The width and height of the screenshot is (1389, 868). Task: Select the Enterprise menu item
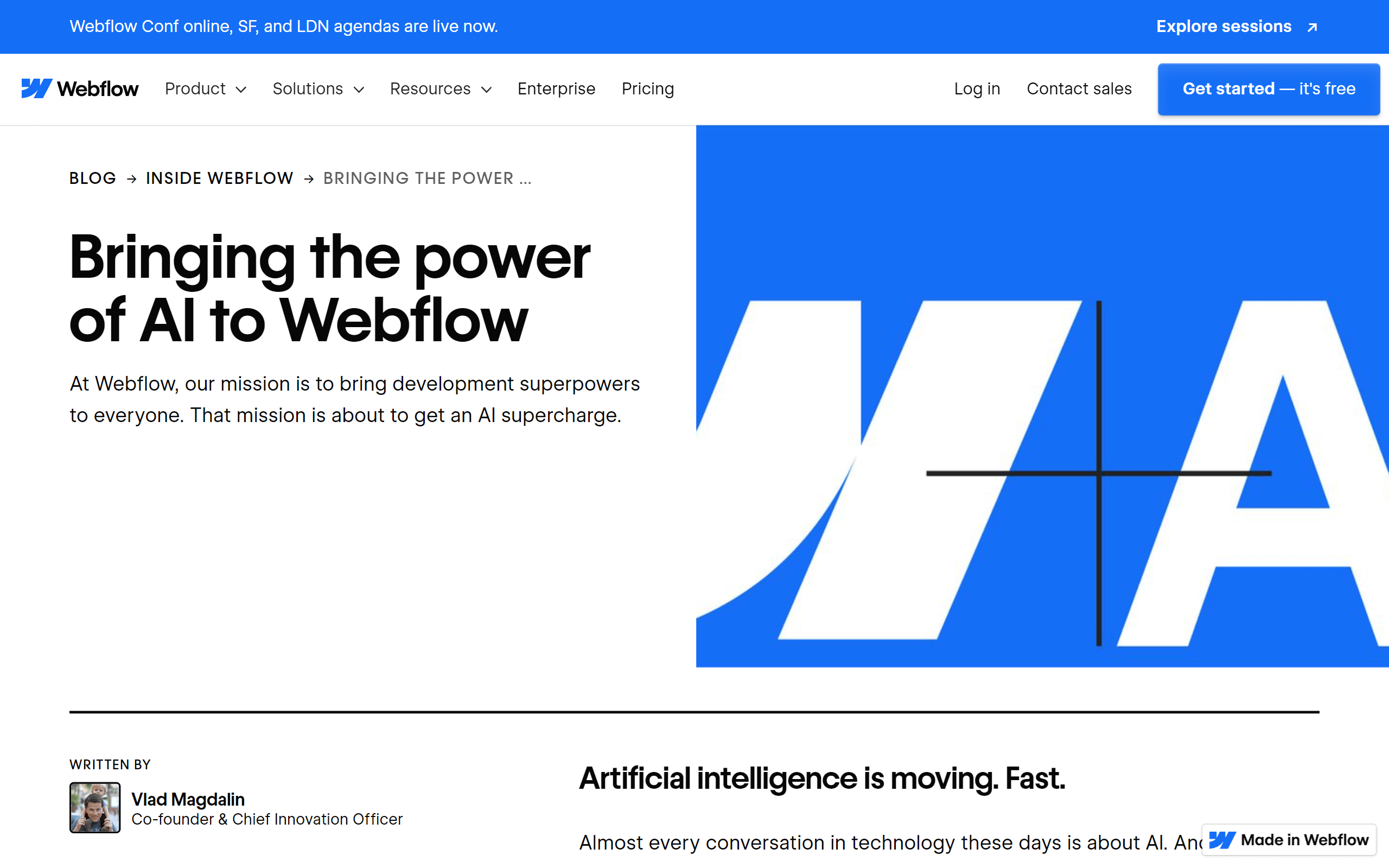click(555, 88)
